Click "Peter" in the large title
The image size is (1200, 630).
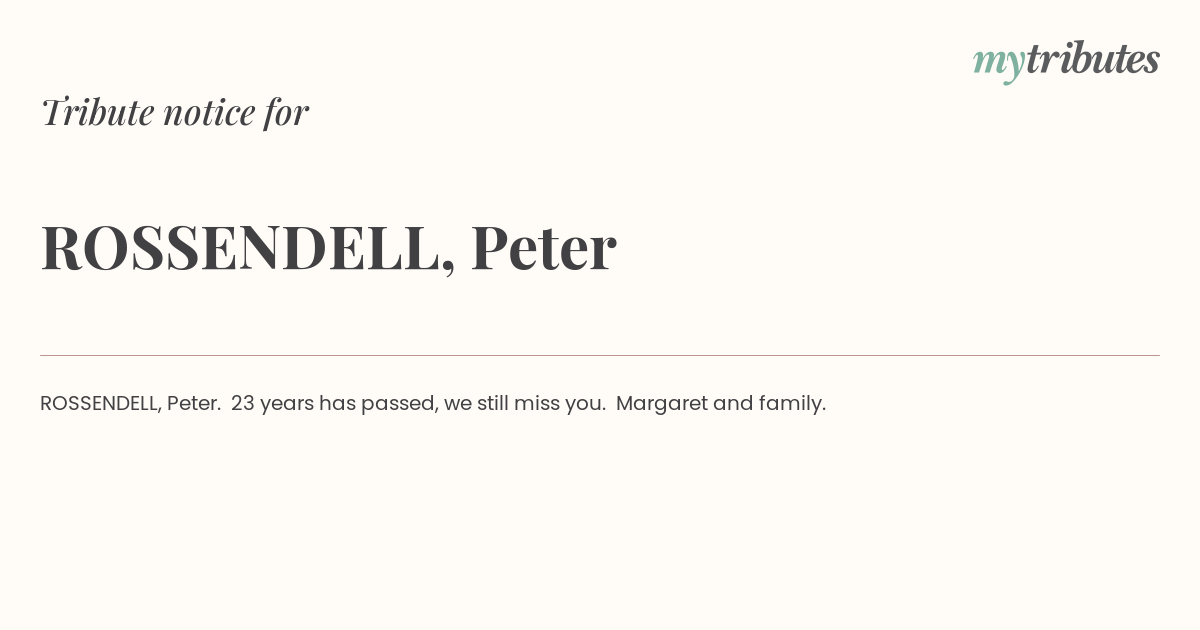543,248
